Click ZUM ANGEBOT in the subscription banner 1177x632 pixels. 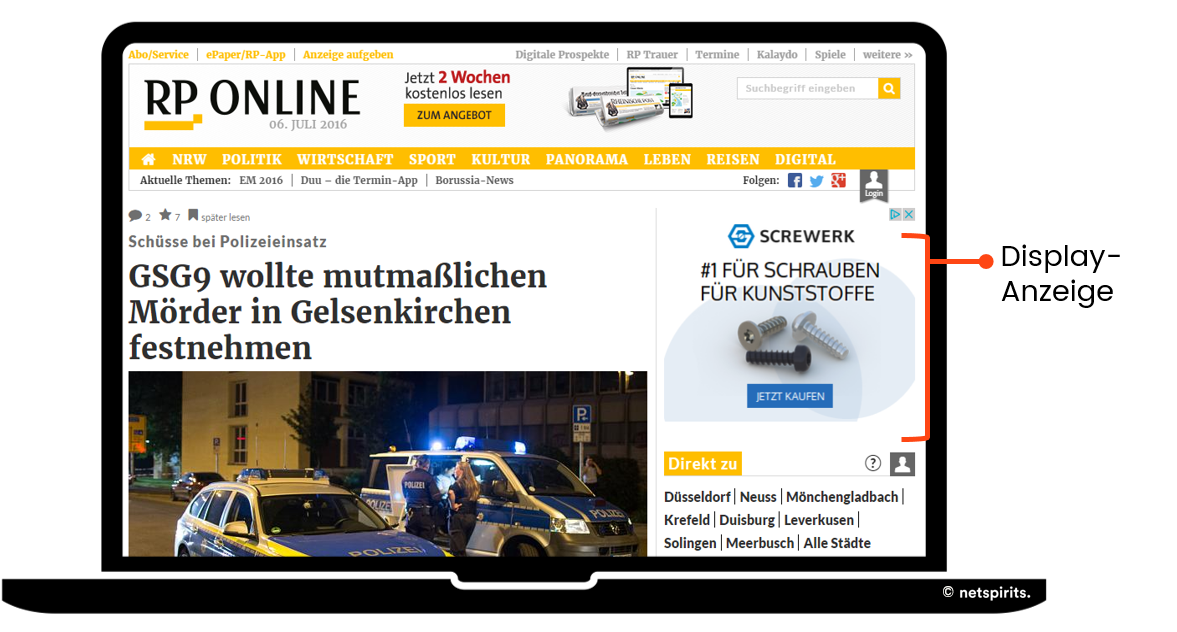[x=454, y=115]
